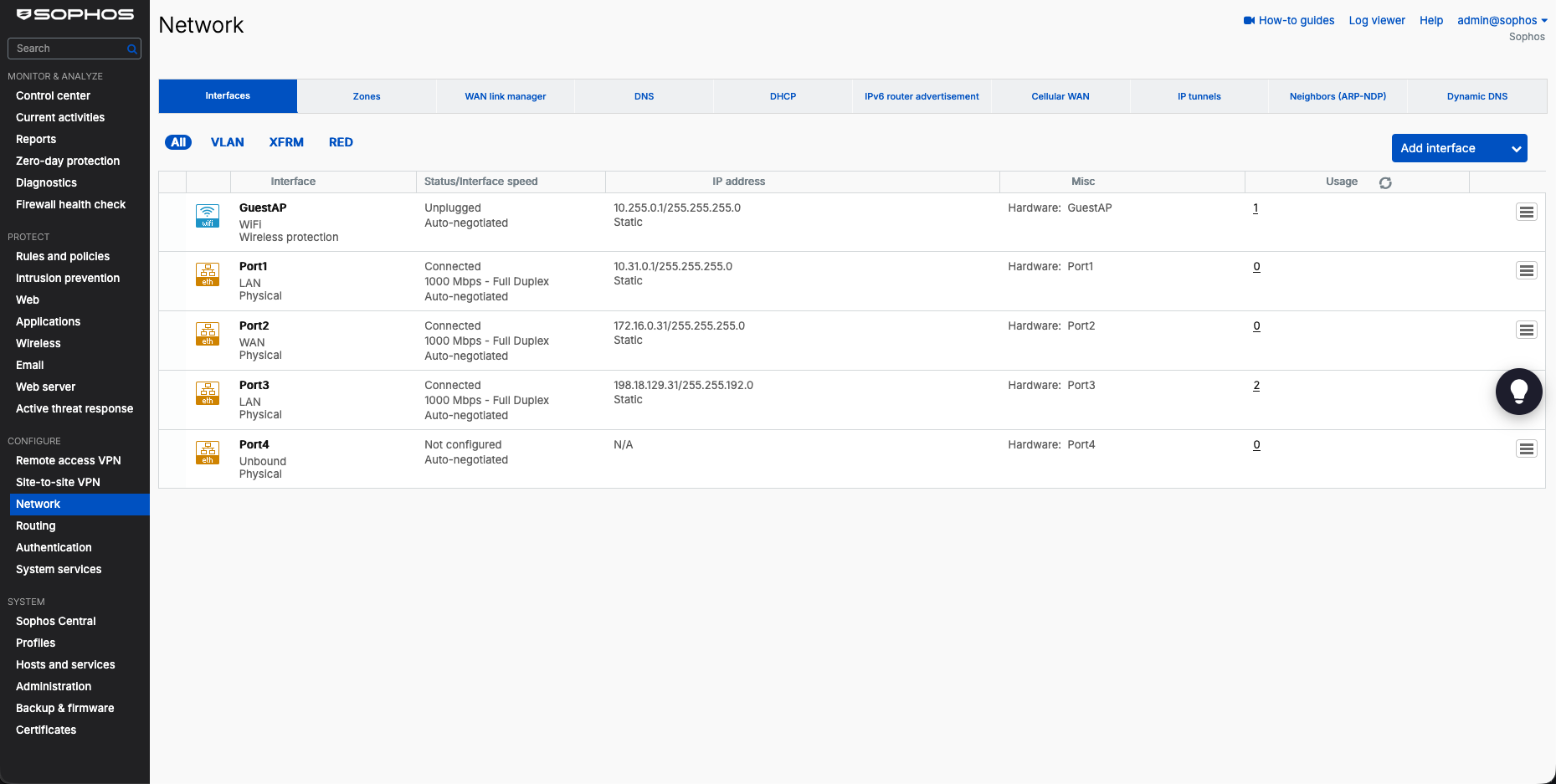
Task: Click the GuestAP wifi interface icon
Action: (208, 216)
